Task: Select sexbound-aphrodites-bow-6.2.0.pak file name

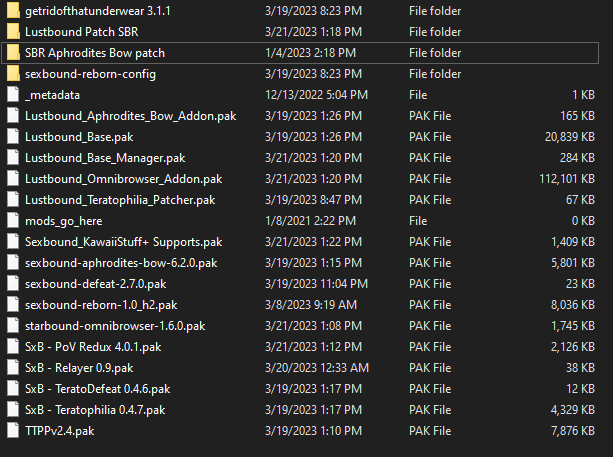Action: coord(121,263)
